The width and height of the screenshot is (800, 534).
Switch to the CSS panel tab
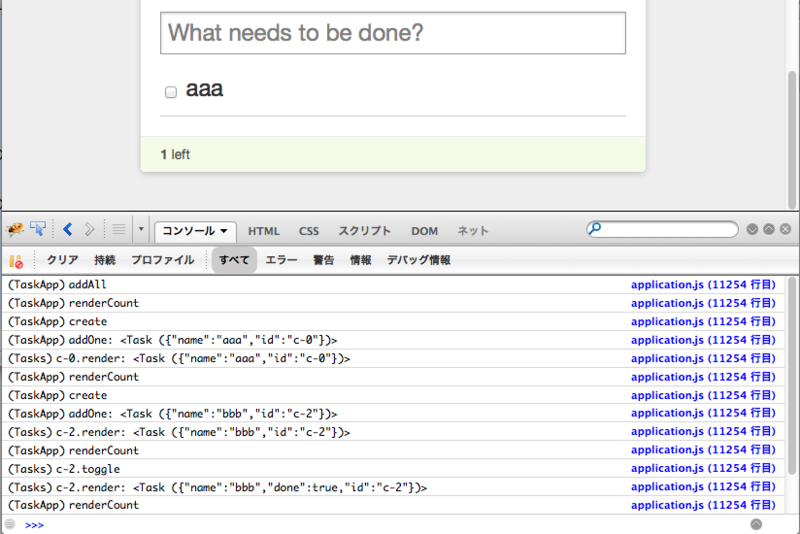click(x=309, y=231)
